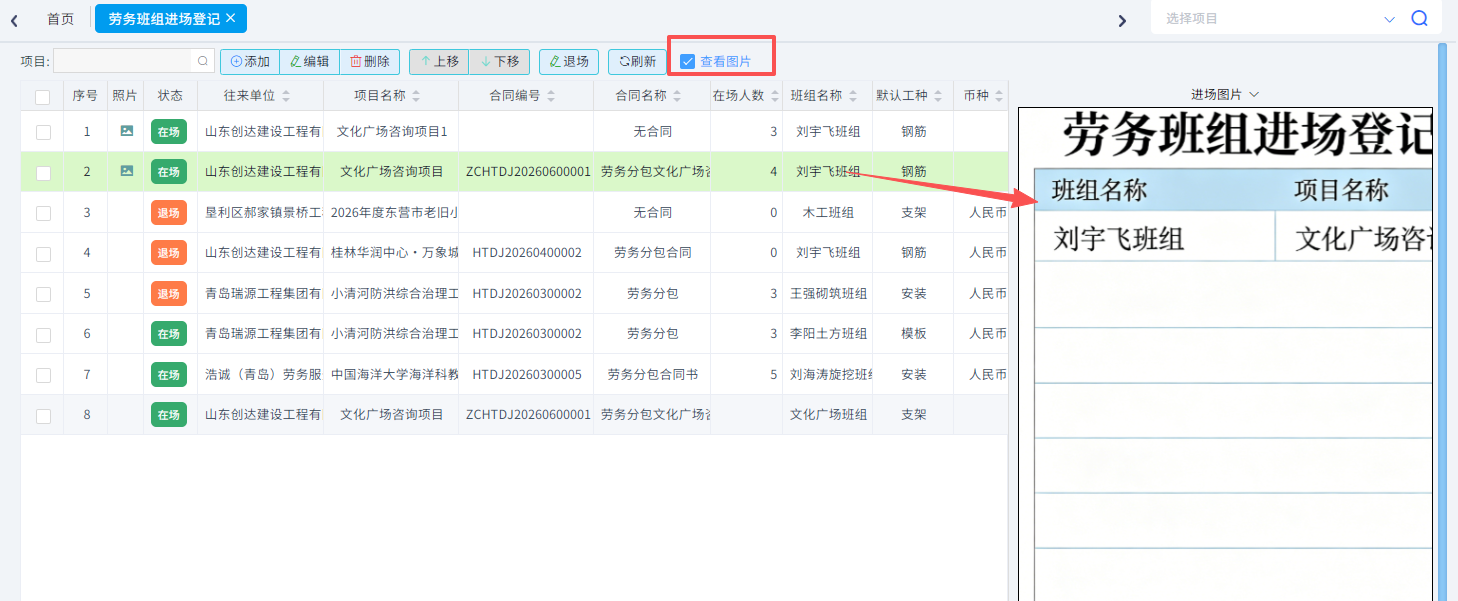The width and height of the screenshot is (1458, 601).
Task: Sort by the 在场人数 column arrows
Action: click(x=775, y=96)
